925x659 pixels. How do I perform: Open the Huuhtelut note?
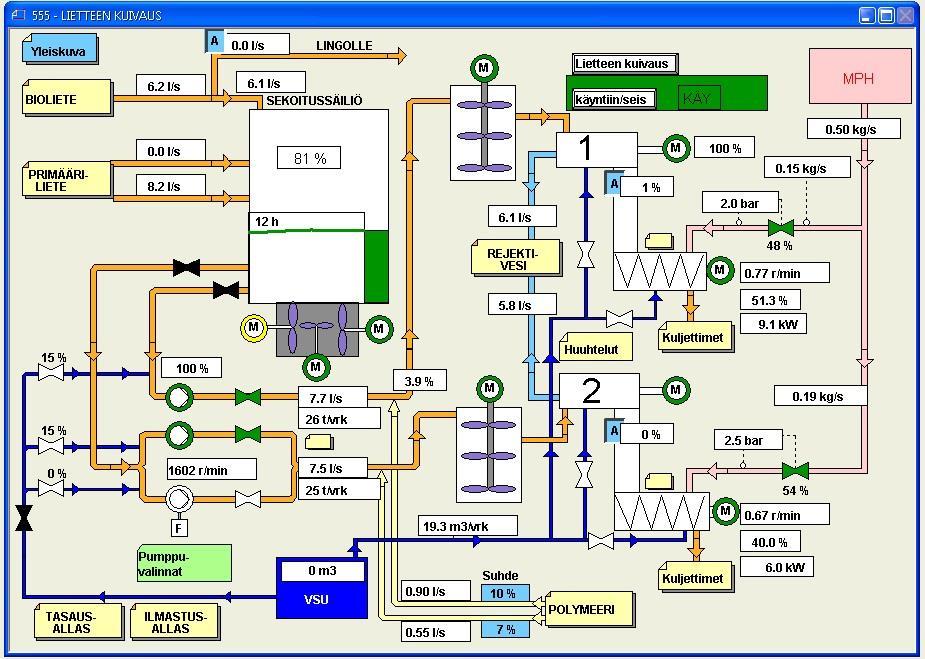click(595, 348)
